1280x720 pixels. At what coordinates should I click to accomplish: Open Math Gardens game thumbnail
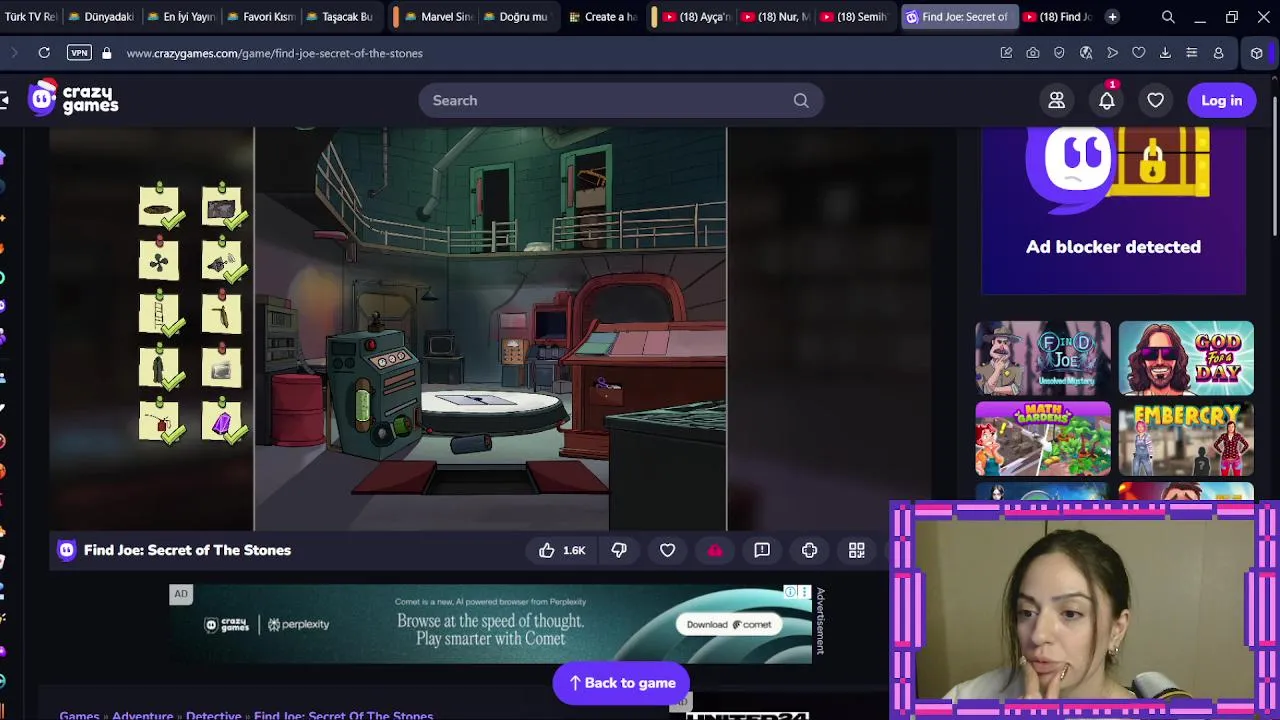(1043, 439)
